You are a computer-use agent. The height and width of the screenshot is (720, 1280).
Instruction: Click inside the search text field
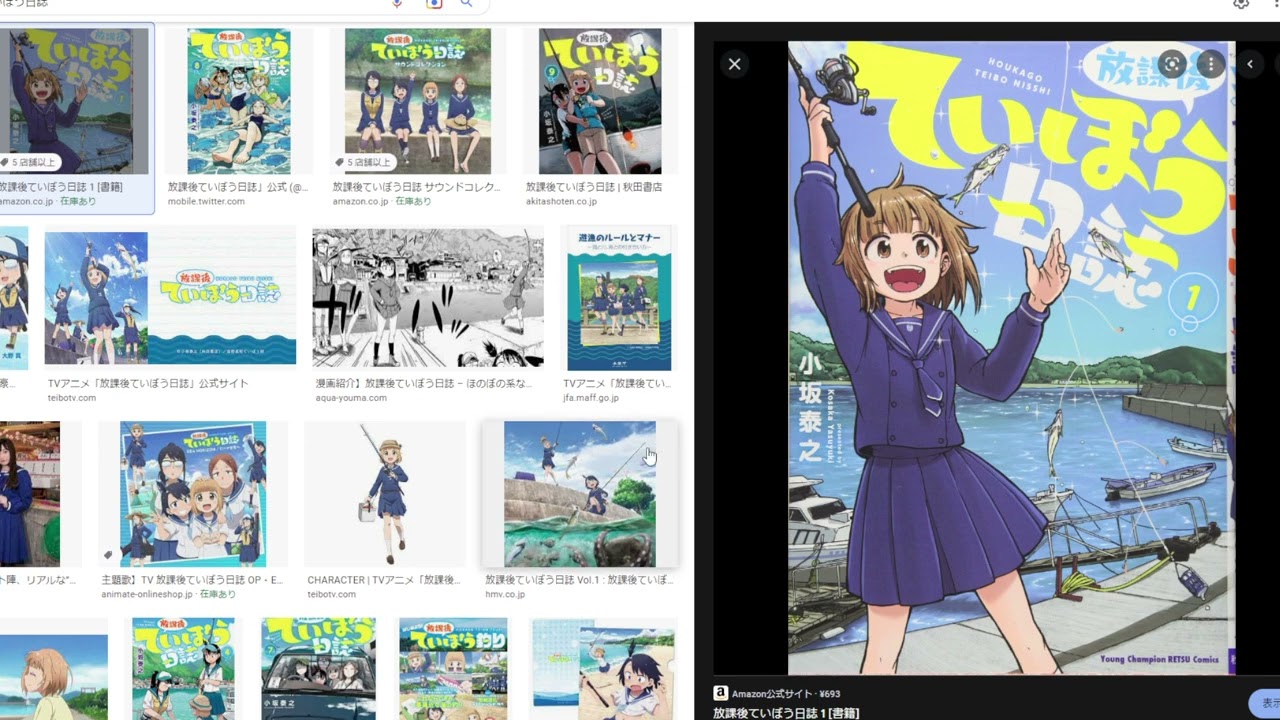(200, 4)
